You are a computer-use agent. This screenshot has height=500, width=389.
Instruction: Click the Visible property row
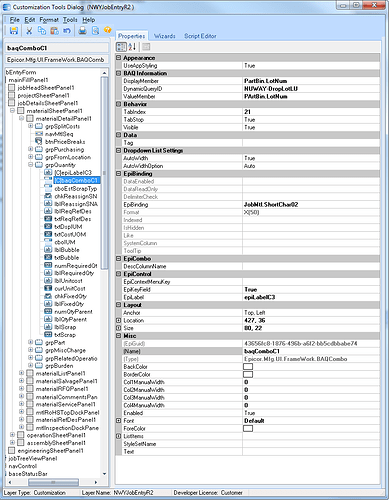[x=251, y=127]
